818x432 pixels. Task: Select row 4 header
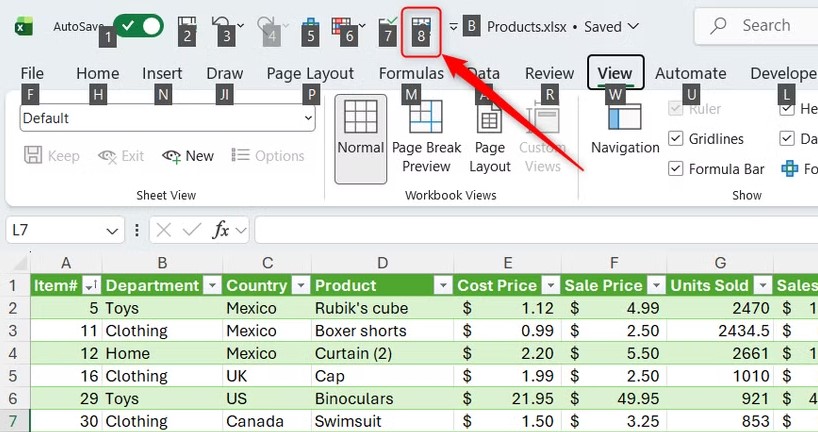click(x=14, y=353)
